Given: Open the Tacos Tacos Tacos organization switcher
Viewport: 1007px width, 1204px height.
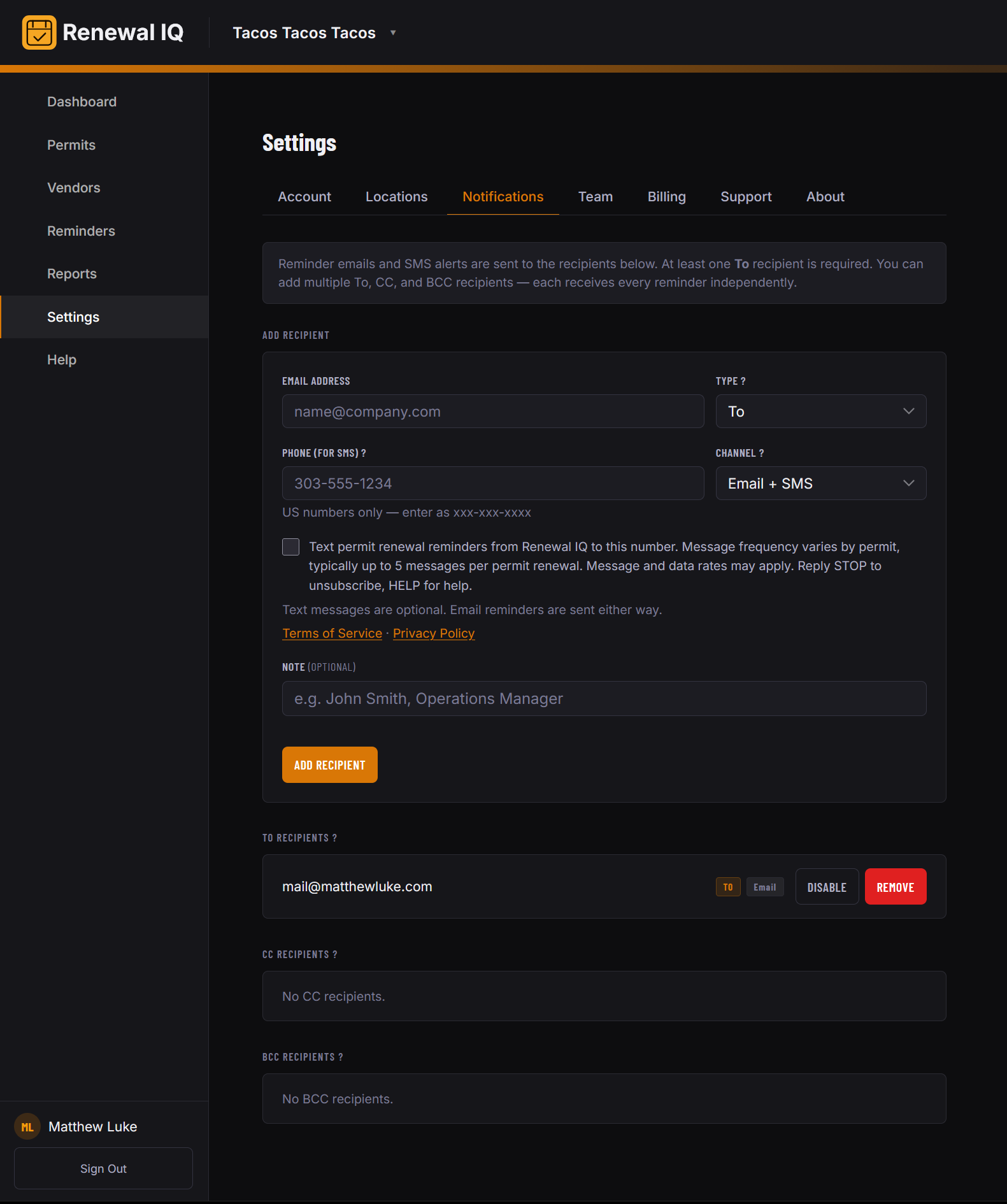Looking at the screenshot, I should pos(314,32).
